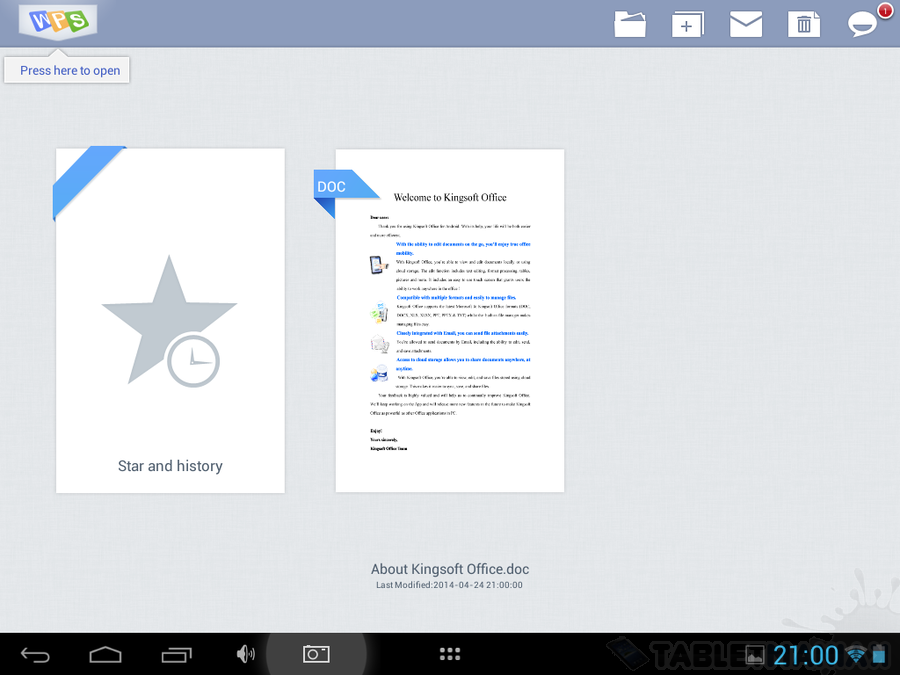Open the feedback speech bubble icon
Image resolution: width=900 pixels, height=675 pixels.
tap(863, 24)
